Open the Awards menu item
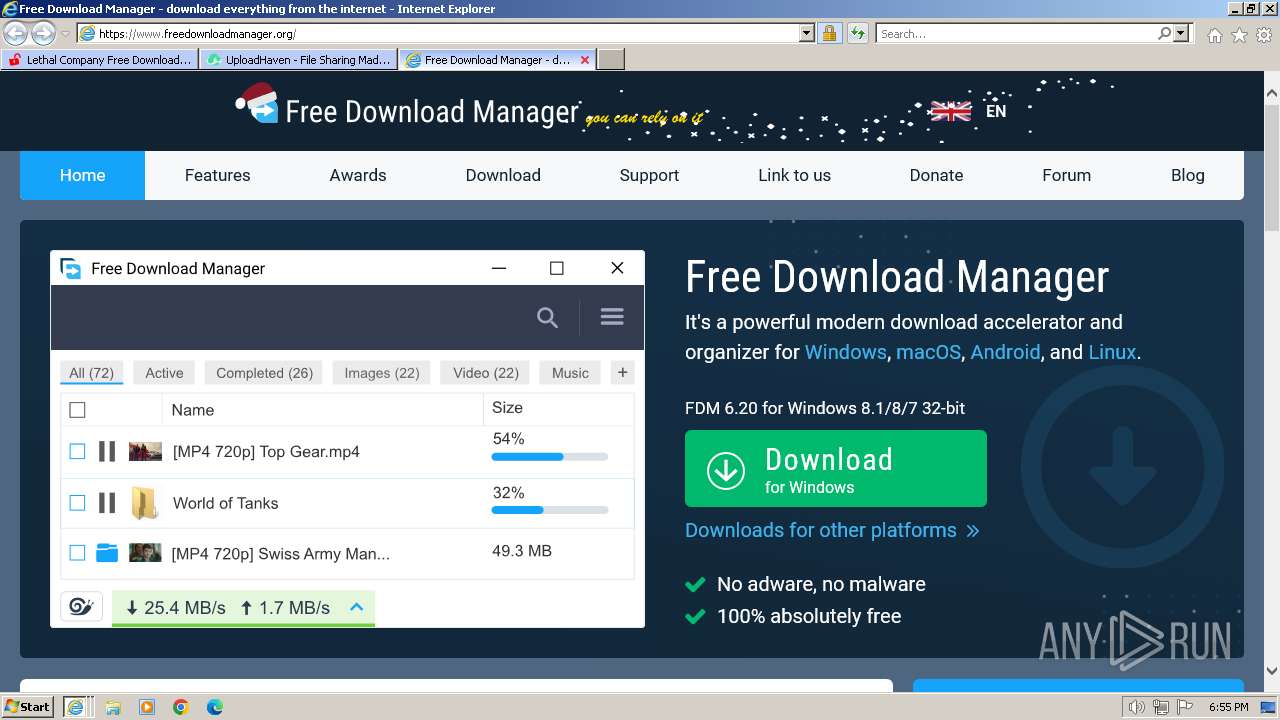Screen dimensions: 1280x720 coord(358,175)
